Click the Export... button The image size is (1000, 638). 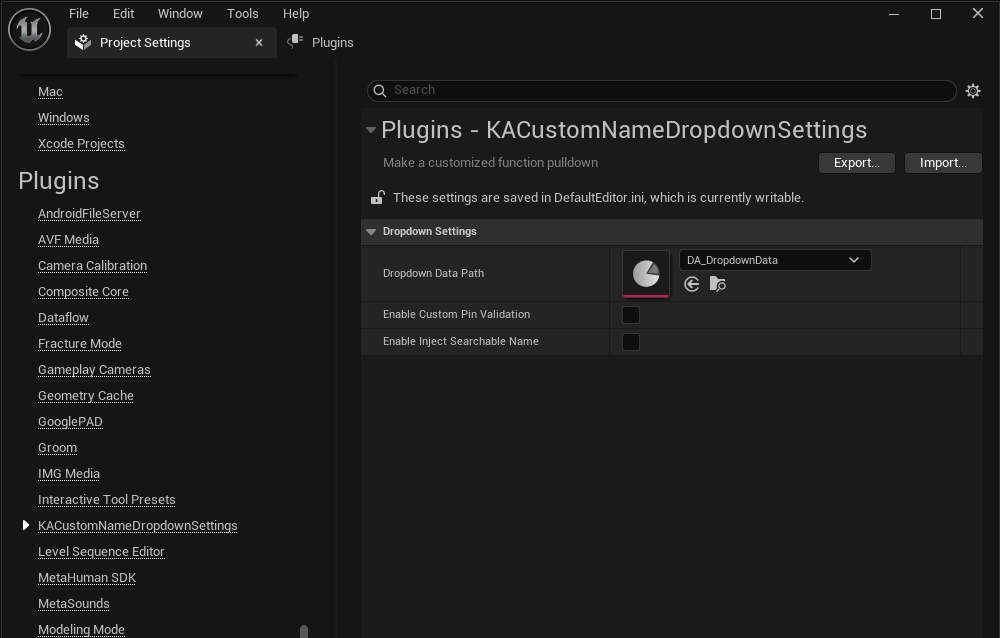tap(856, 163)
